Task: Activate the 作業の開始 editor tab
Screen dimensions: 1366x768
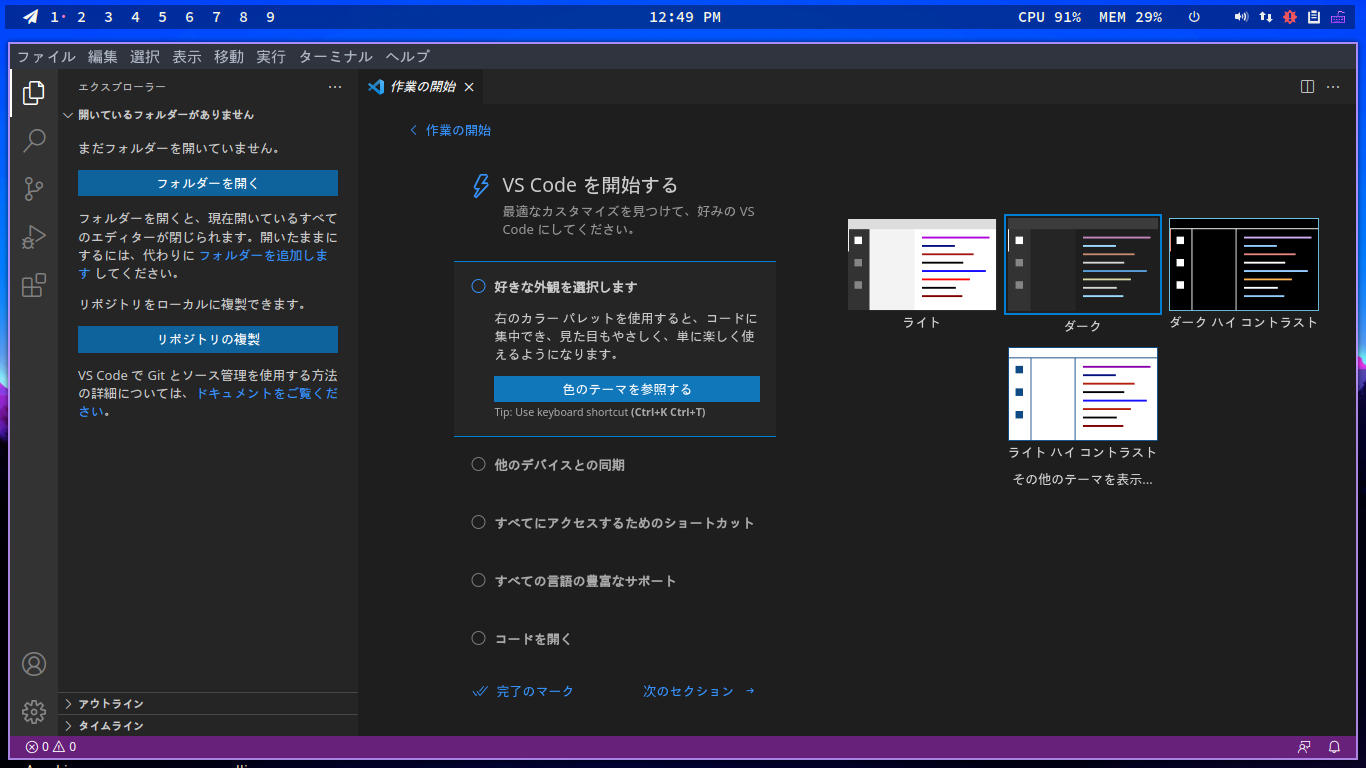Action: pos(422,87)
